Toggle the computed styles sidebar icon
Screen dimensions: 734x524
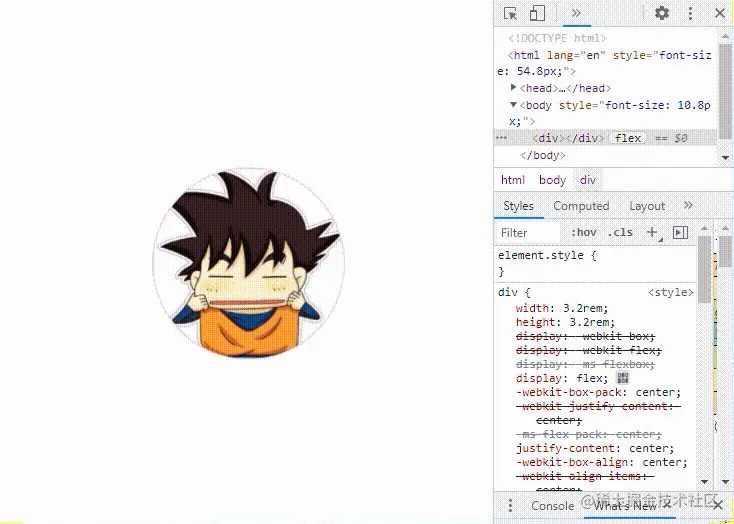pyautogui.click(x=680, y=232)
